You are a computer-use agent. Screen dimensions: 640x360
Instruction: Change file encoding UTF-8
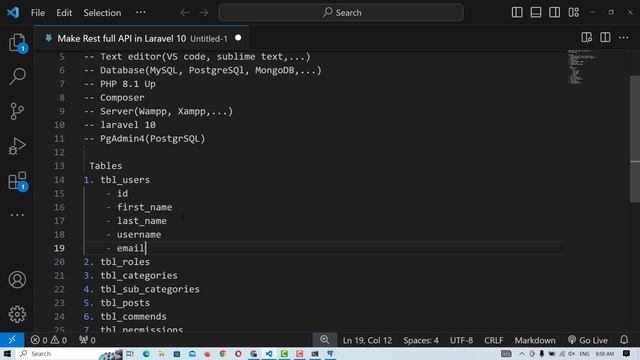pos(461,340)
